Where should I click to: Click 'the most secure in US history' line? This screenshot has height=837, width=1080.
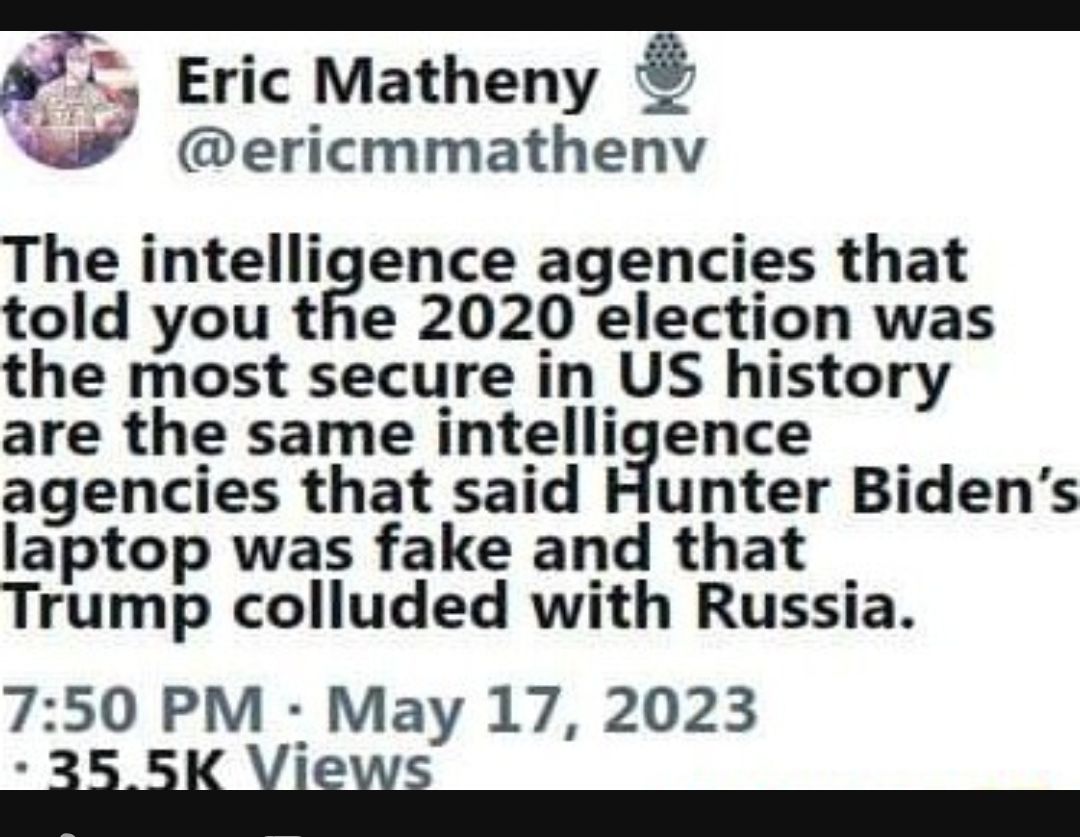point(475,378)
